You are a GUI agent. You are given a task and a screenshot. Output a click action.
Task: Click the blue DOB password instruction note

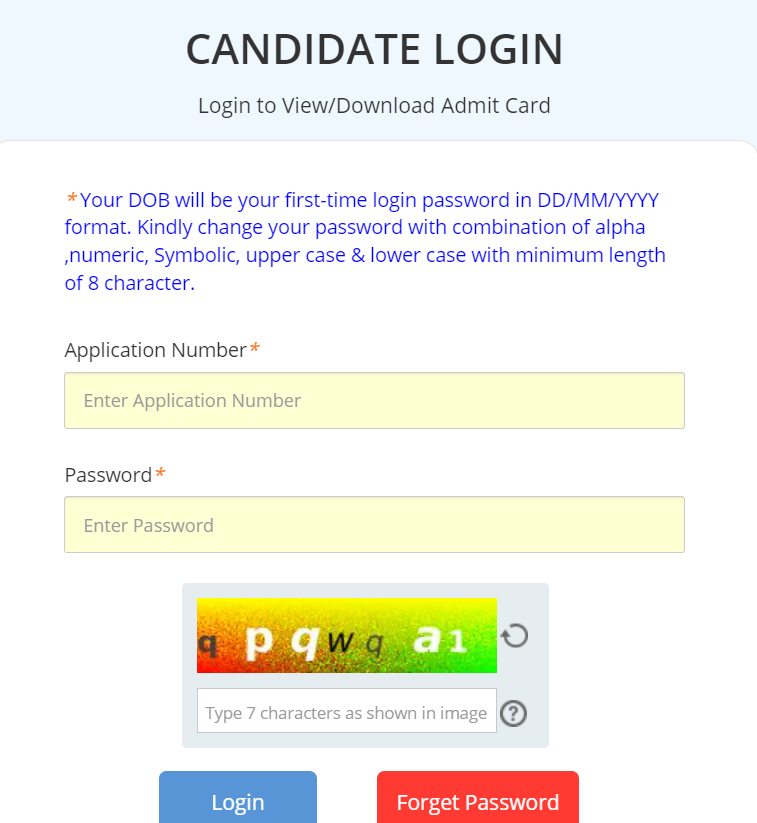365,241
